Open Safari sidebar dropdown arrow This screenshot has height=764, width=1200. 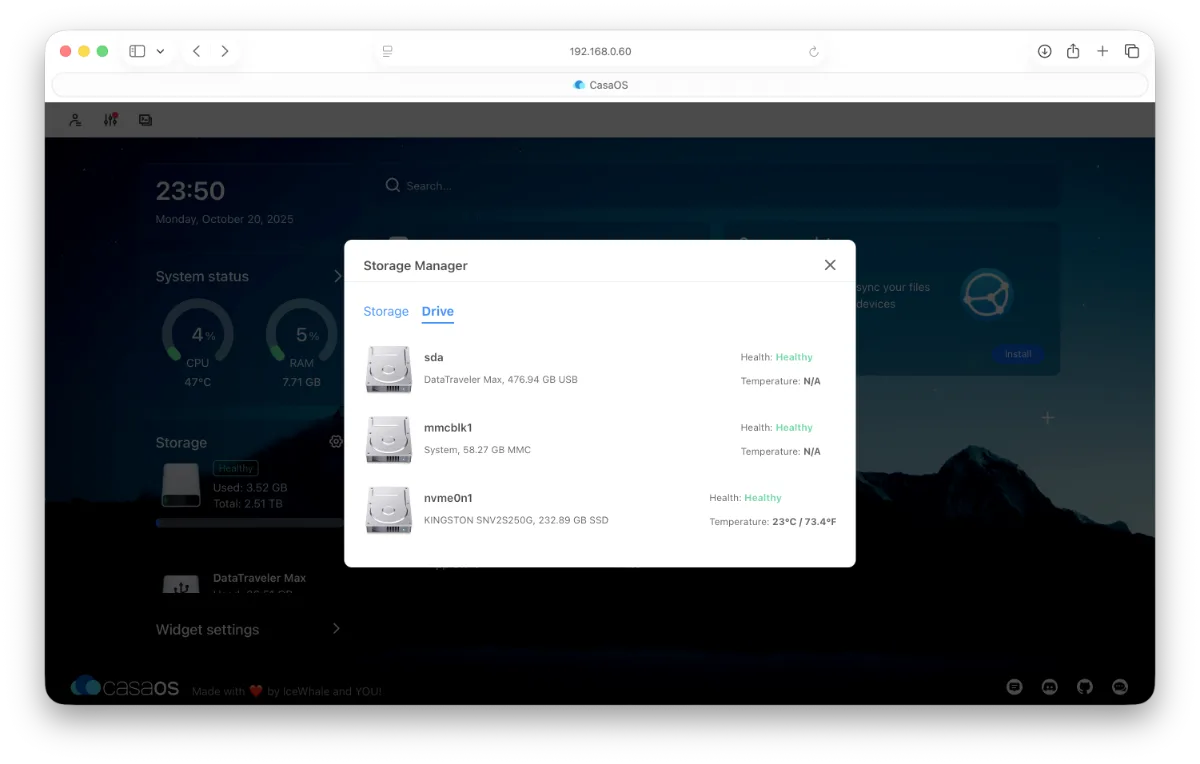160,51
